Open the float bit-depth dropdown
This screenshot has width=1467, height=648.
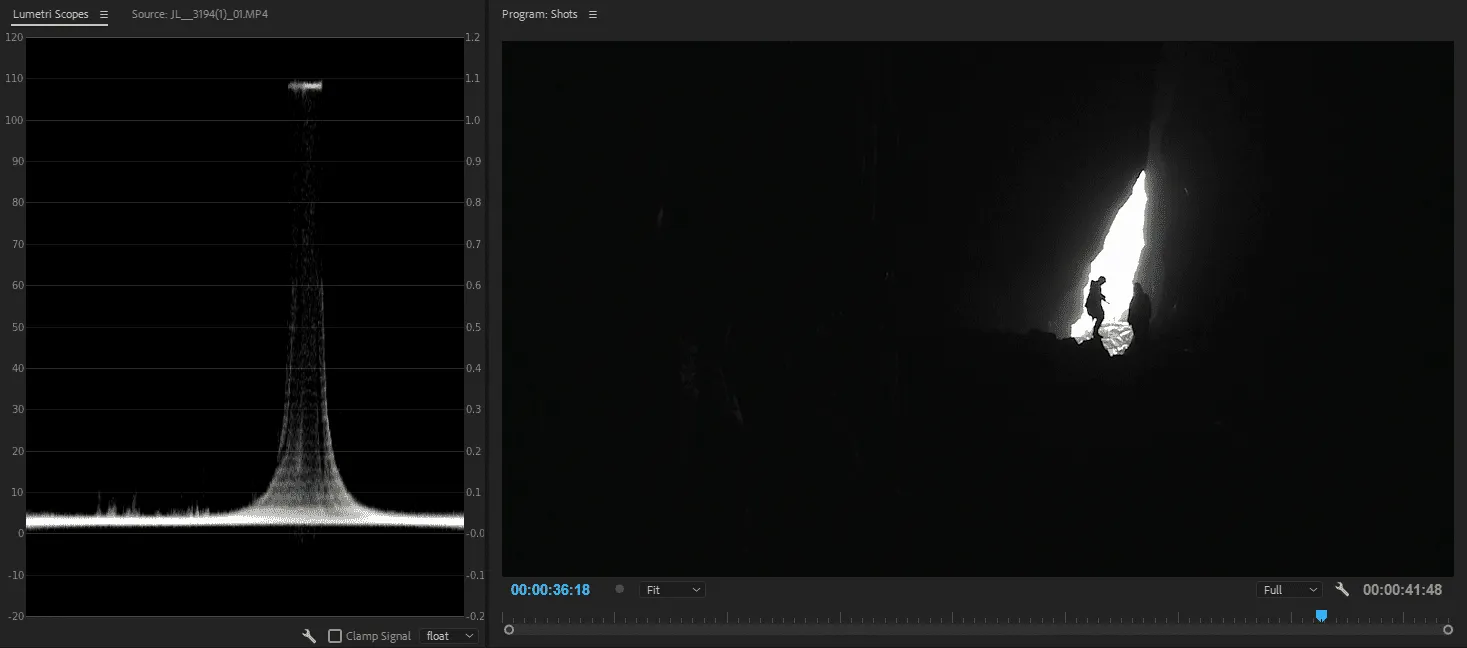(x=449, y=636)
